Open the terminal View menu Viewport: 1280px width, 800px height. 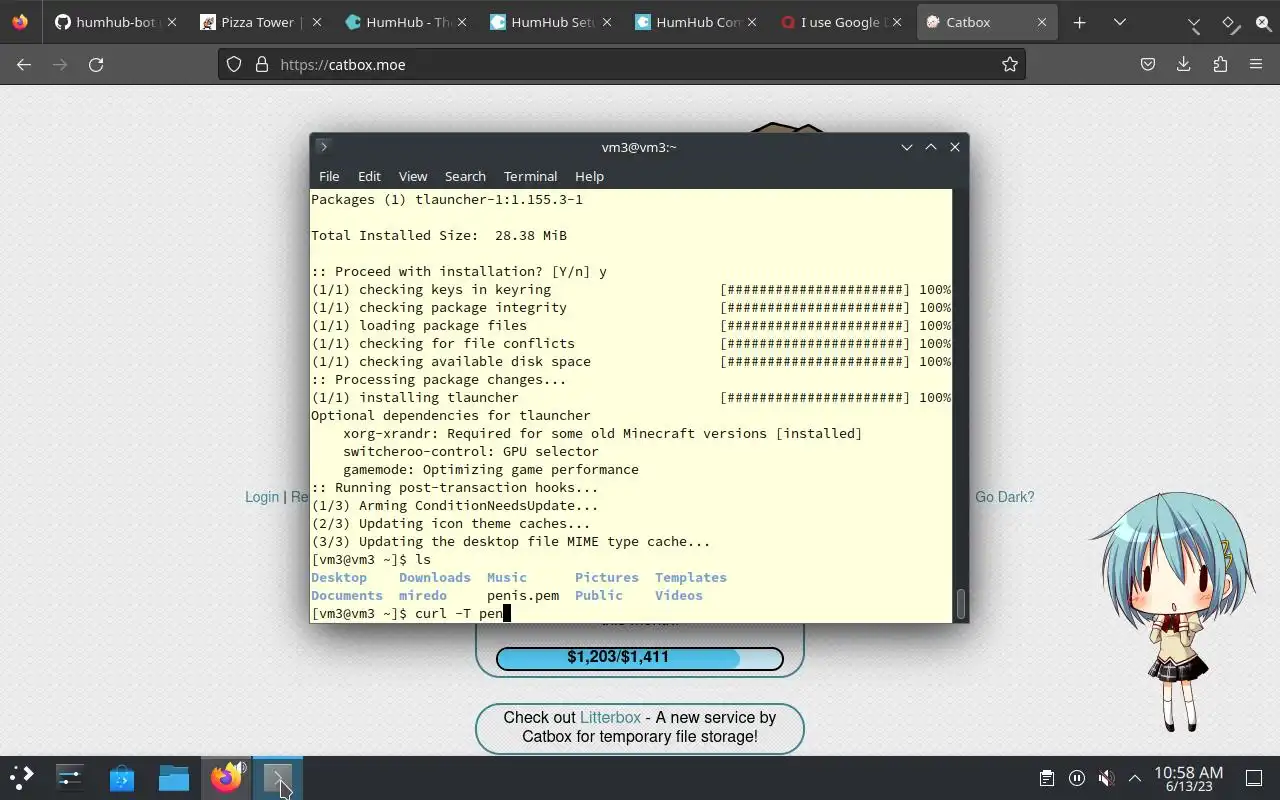coord(413,176)
